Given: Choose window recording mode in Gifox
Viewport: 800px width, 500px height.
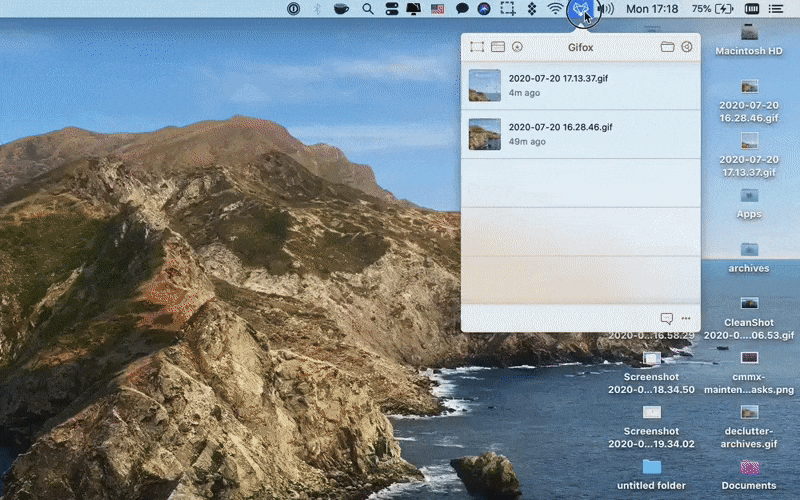Looking at the screenshot, I should 498,47.
